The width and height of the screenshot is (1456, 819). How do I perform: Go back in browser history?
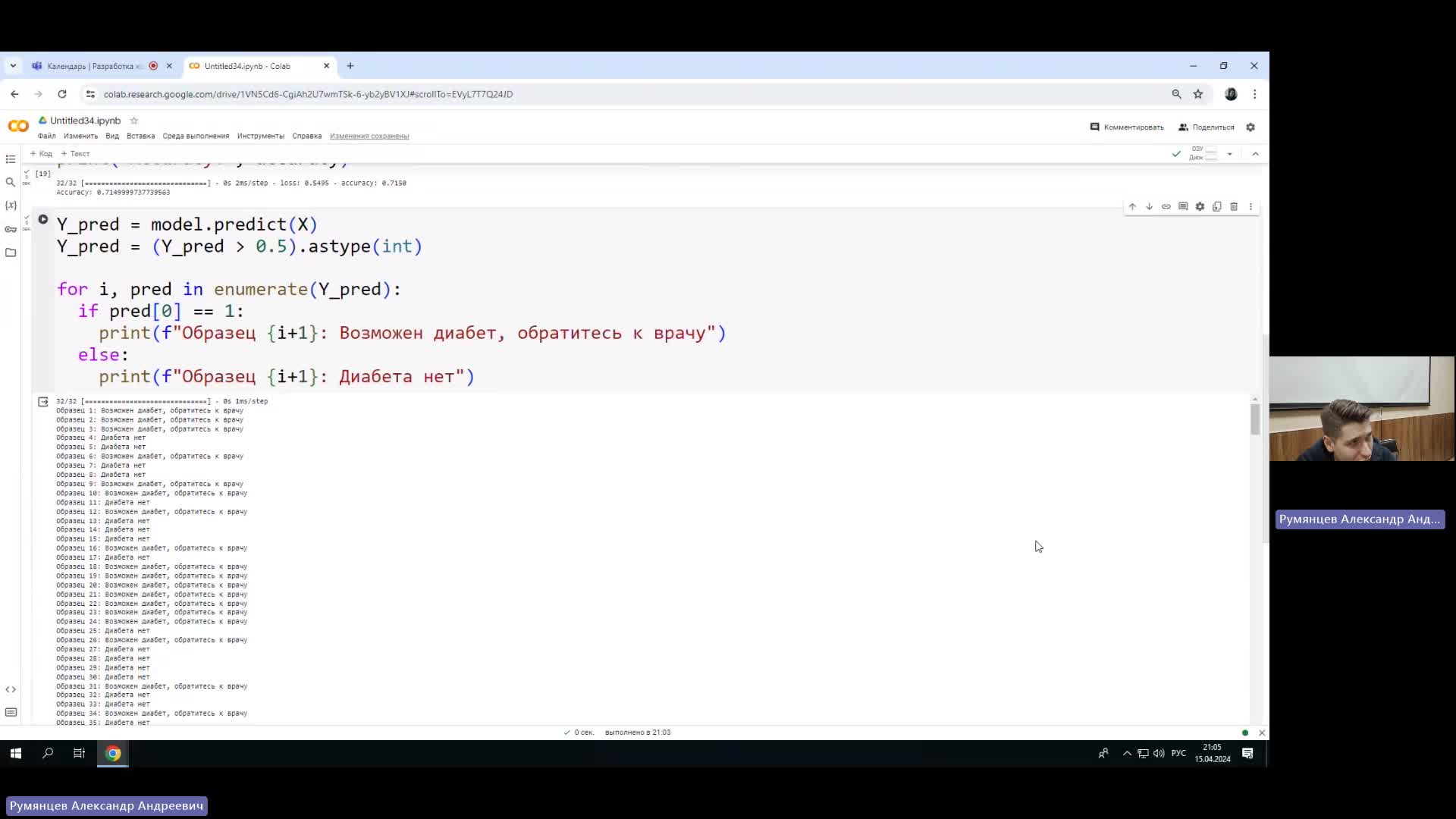click(x=14, y=94)
